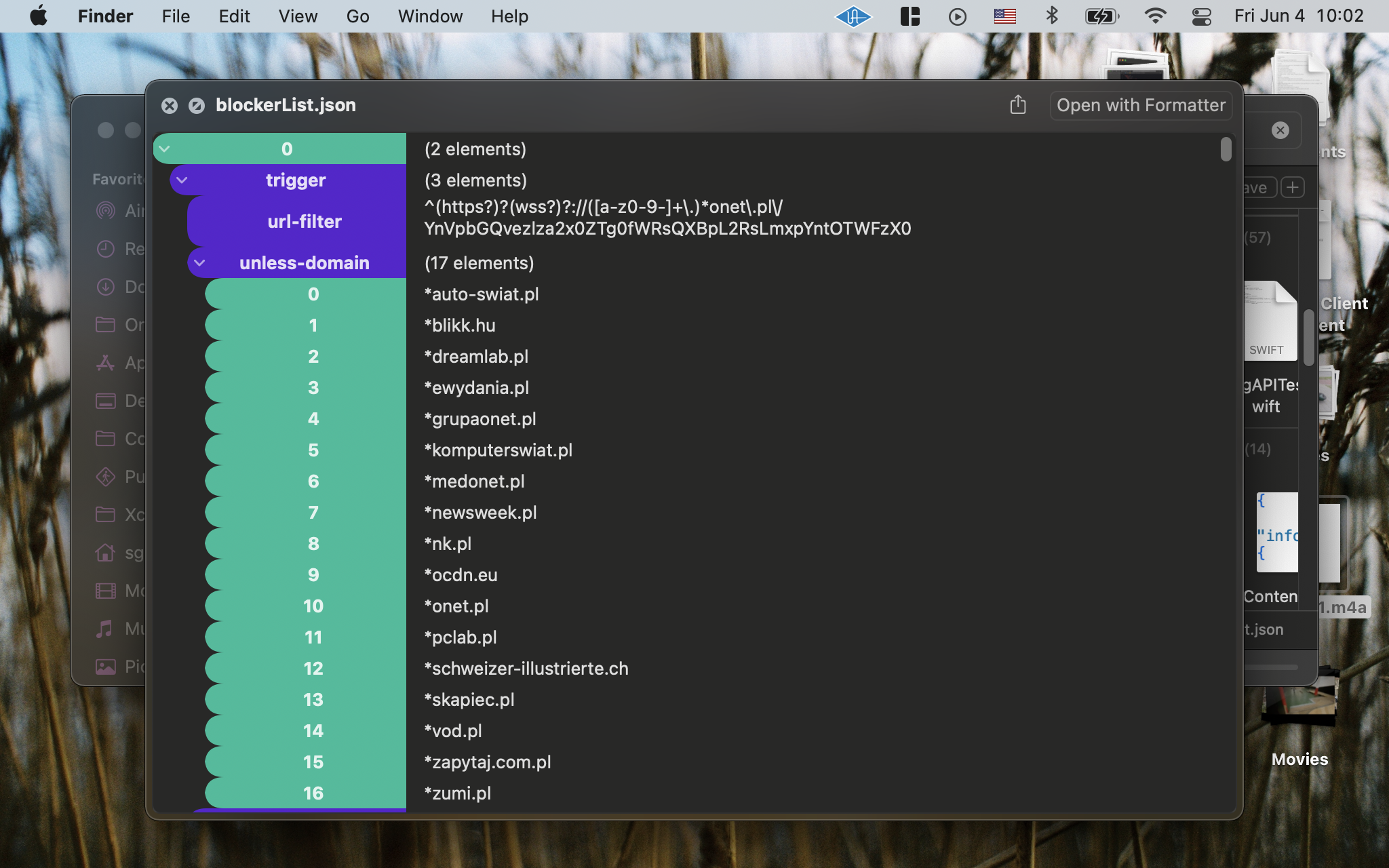Select the *grupaonet.pl entry
The height and width of the screenshot is (868, 1389).
click(x=480, y=419)
